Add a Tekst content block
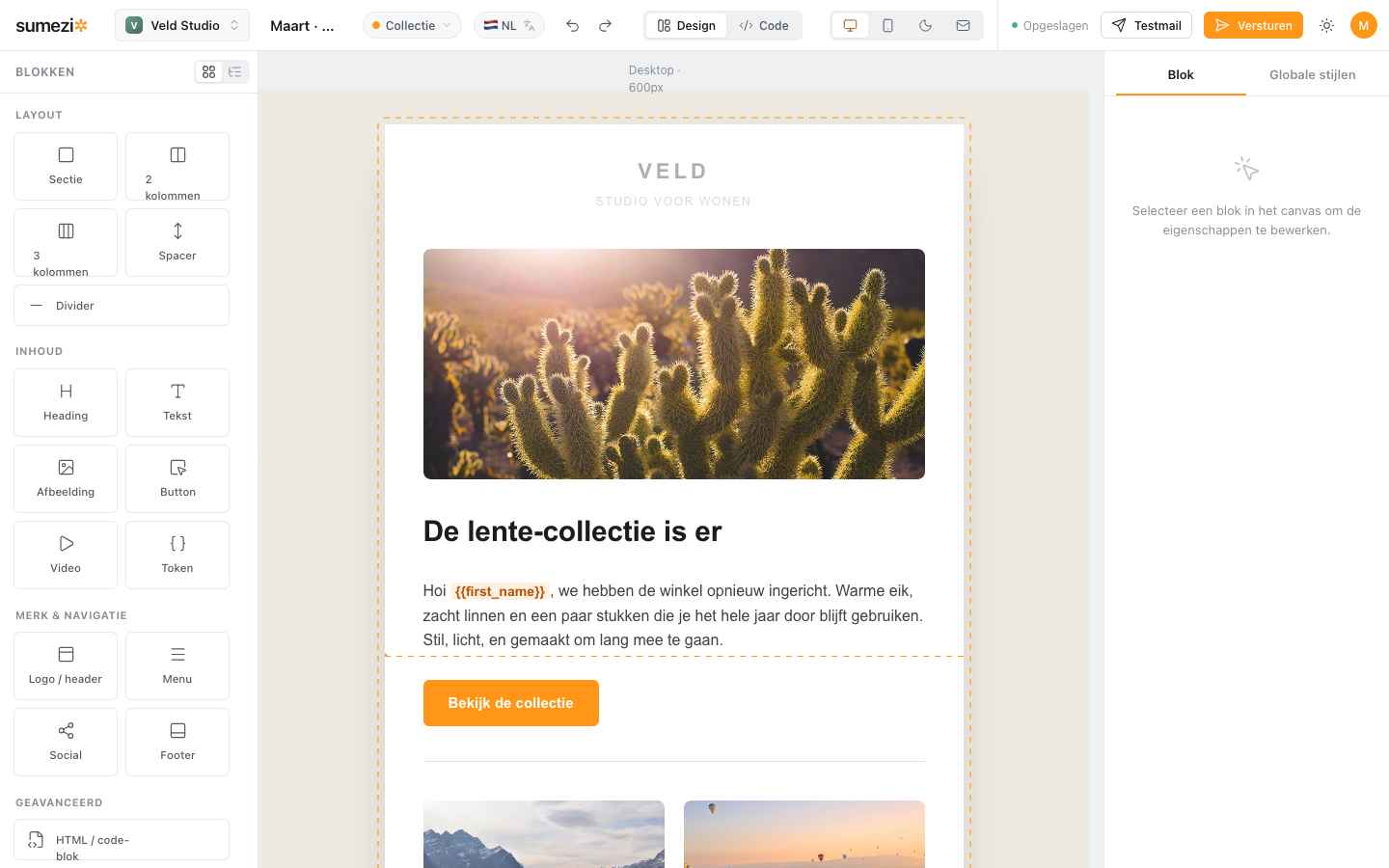1389x868 pixels. coord(177,402)
